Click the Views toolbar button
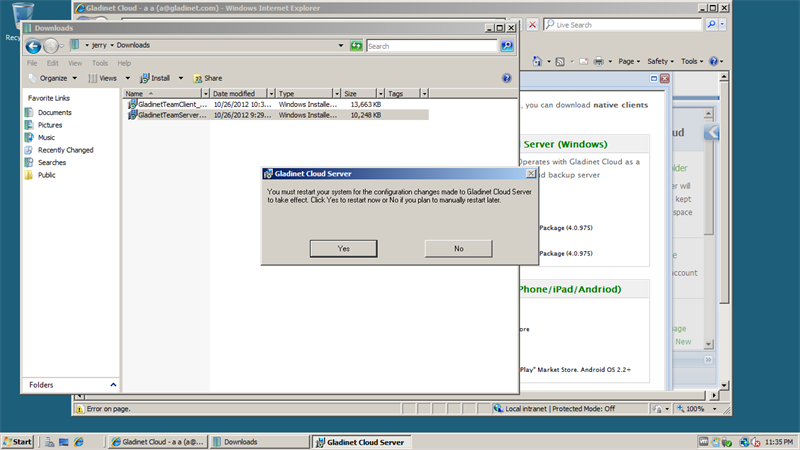800x450 pixels. pyautogui.click(x=103, y=78)
